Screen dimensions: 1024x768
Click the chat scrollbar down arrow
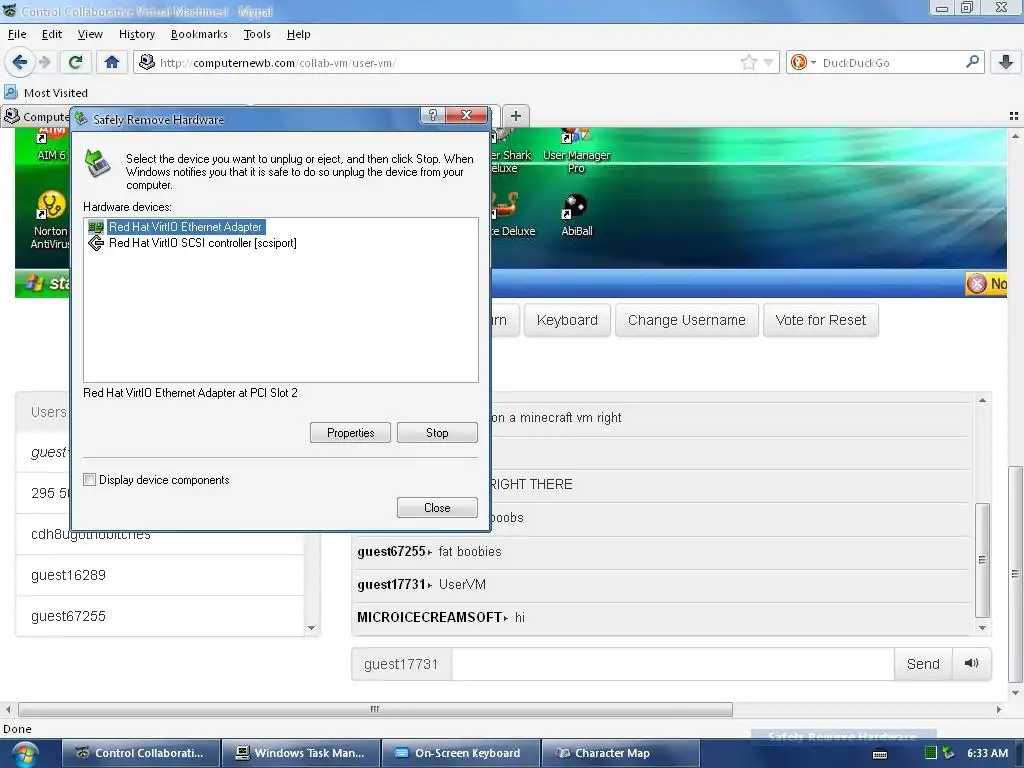click(x=982, y=628)
